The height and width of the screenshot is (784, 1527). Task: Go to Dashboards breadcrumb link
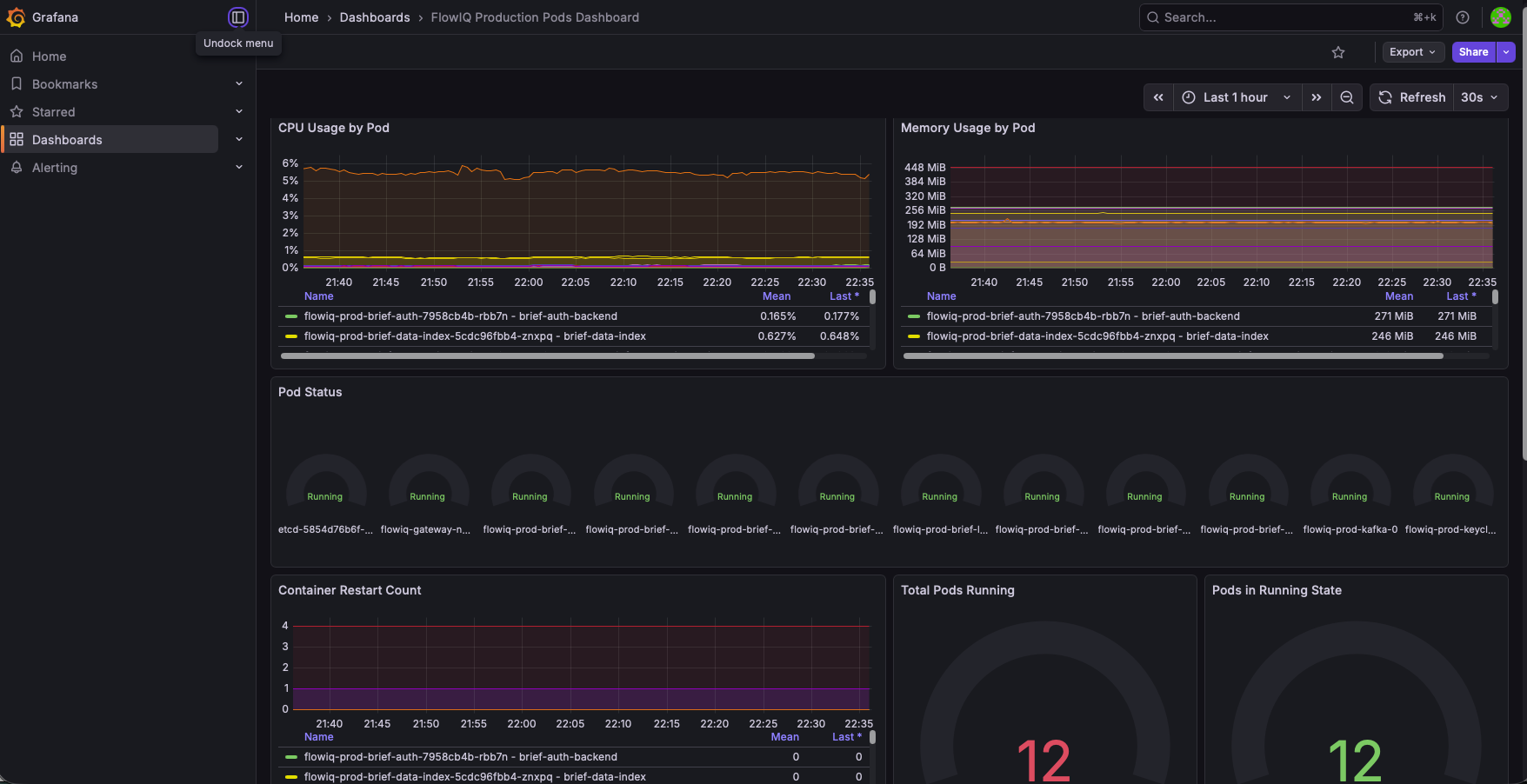375,17
